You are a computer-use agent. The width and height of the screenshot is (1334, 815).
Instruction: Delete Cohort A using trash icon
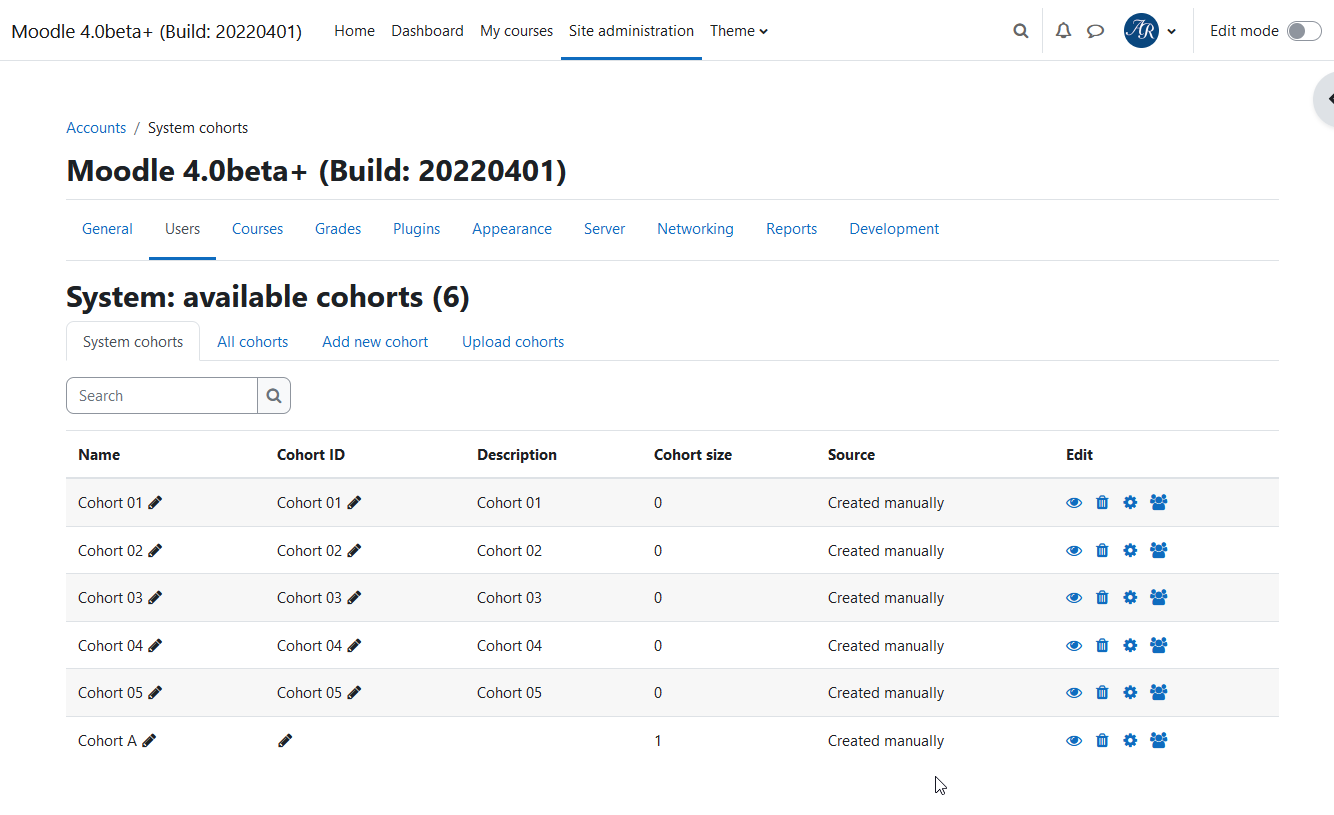(x=1102, y=741)
